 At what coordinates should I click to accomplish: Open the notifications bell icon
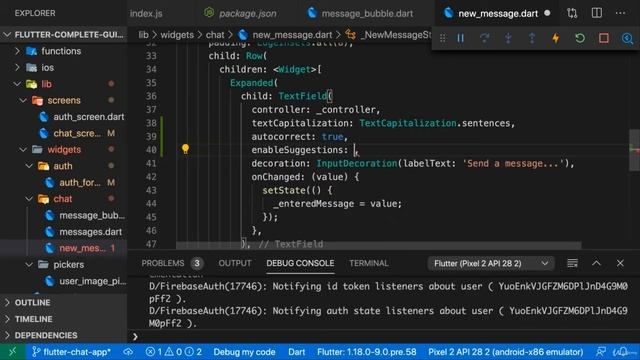pyautogui.click(x=623, y=352)
